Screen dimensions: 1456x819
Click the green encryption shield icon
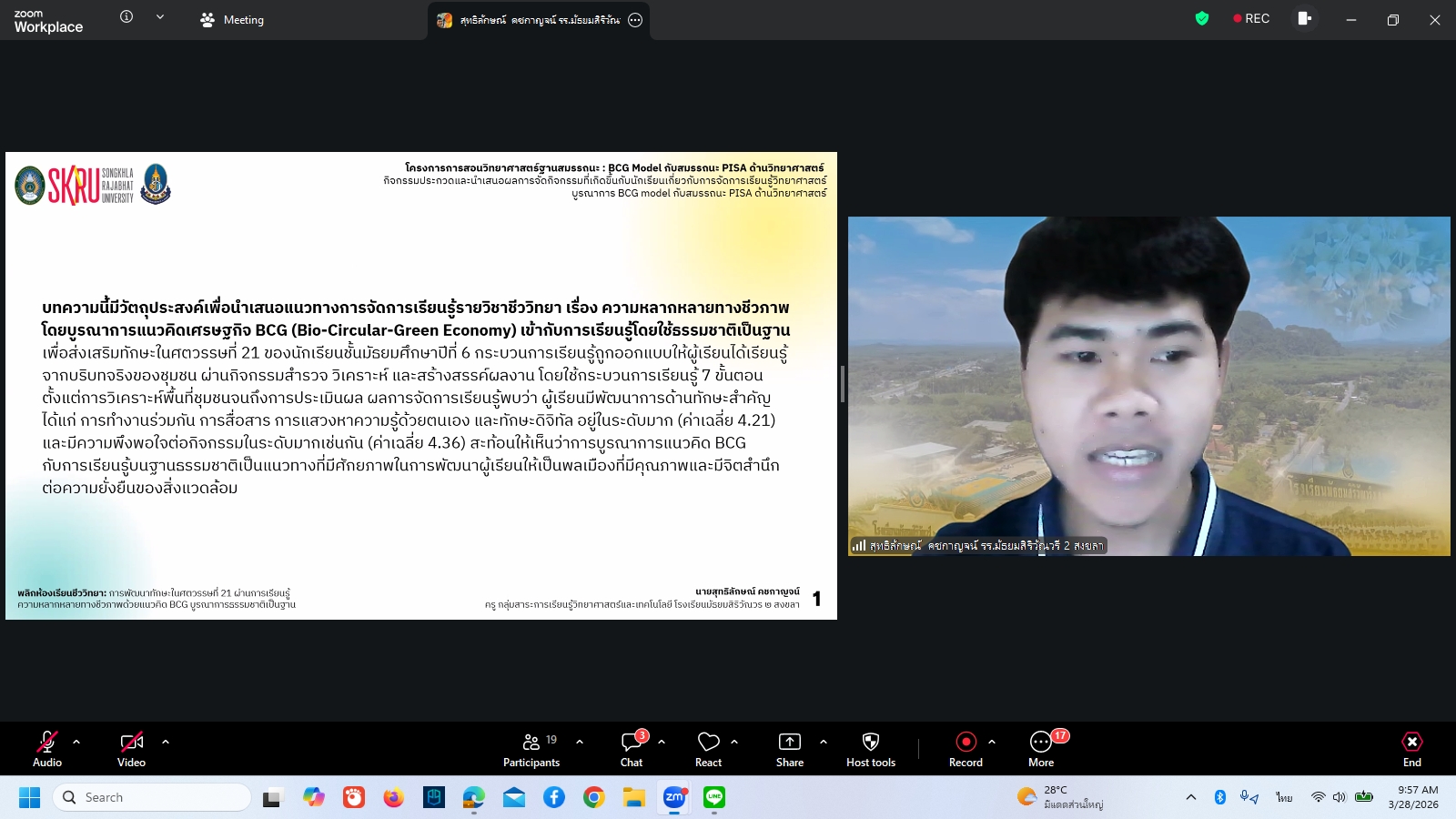pyautogui.click(x=1202, y=19)
